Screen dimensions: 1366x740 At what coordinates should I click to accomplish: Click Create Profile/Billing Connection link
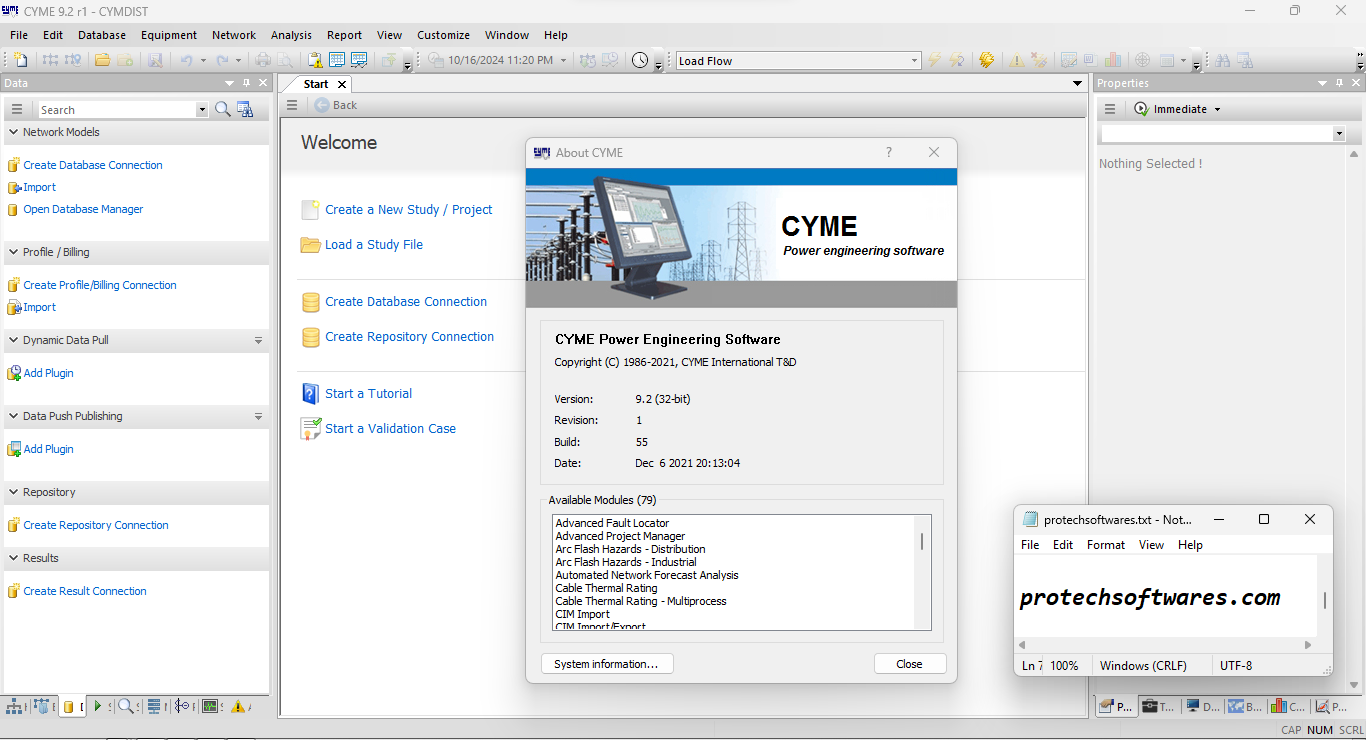(x=100, y=286)
